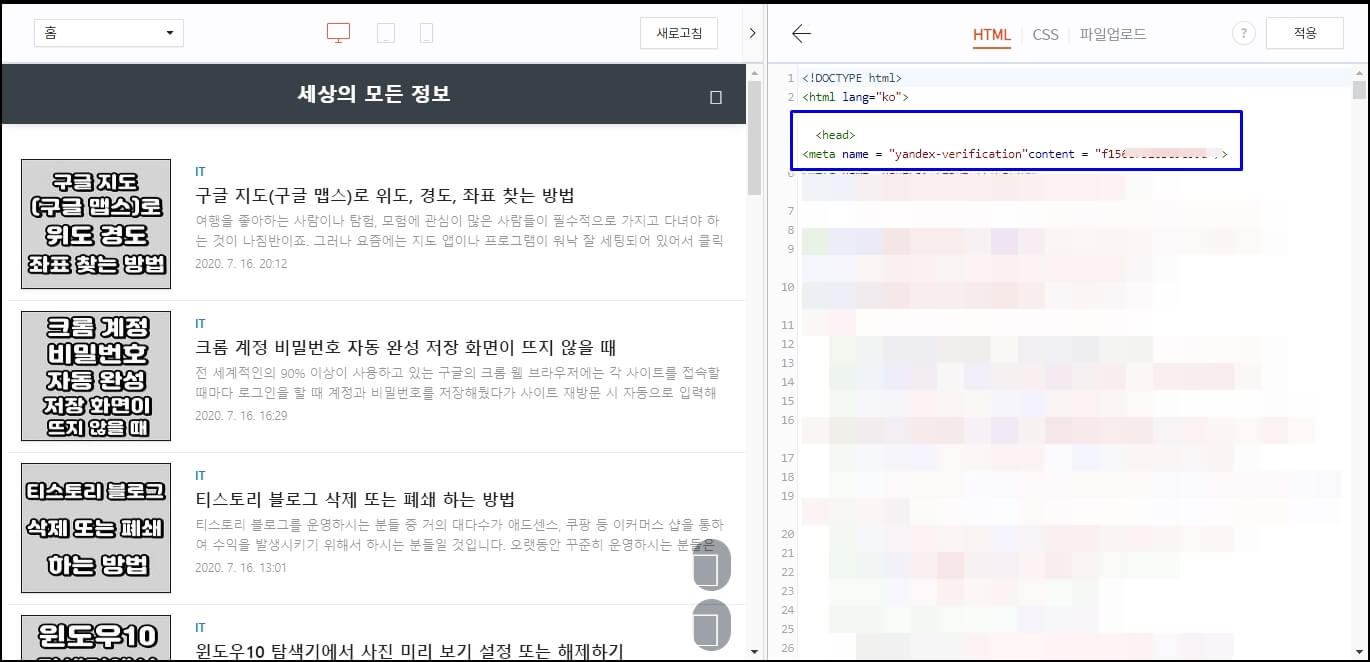Image resolution: width=1370 pixels, height=662 pixels.
Task: Click the lower floating round button
Action: [712, 624]
